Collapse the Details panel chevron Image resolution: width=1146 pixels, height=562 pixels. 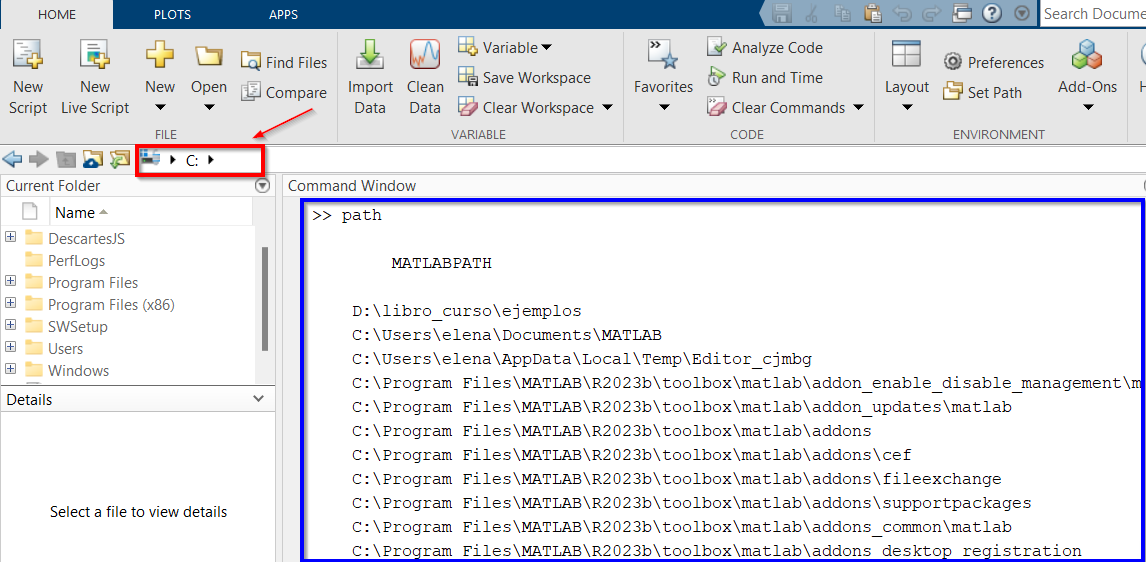pyautogui.click(x=258, y=399)
